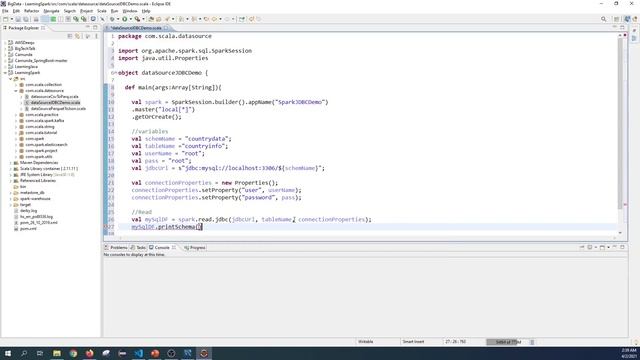The width and height of the screenshot is (640, 360).
Task: Expand the AWSDeequ project
Action: (5, 42)
